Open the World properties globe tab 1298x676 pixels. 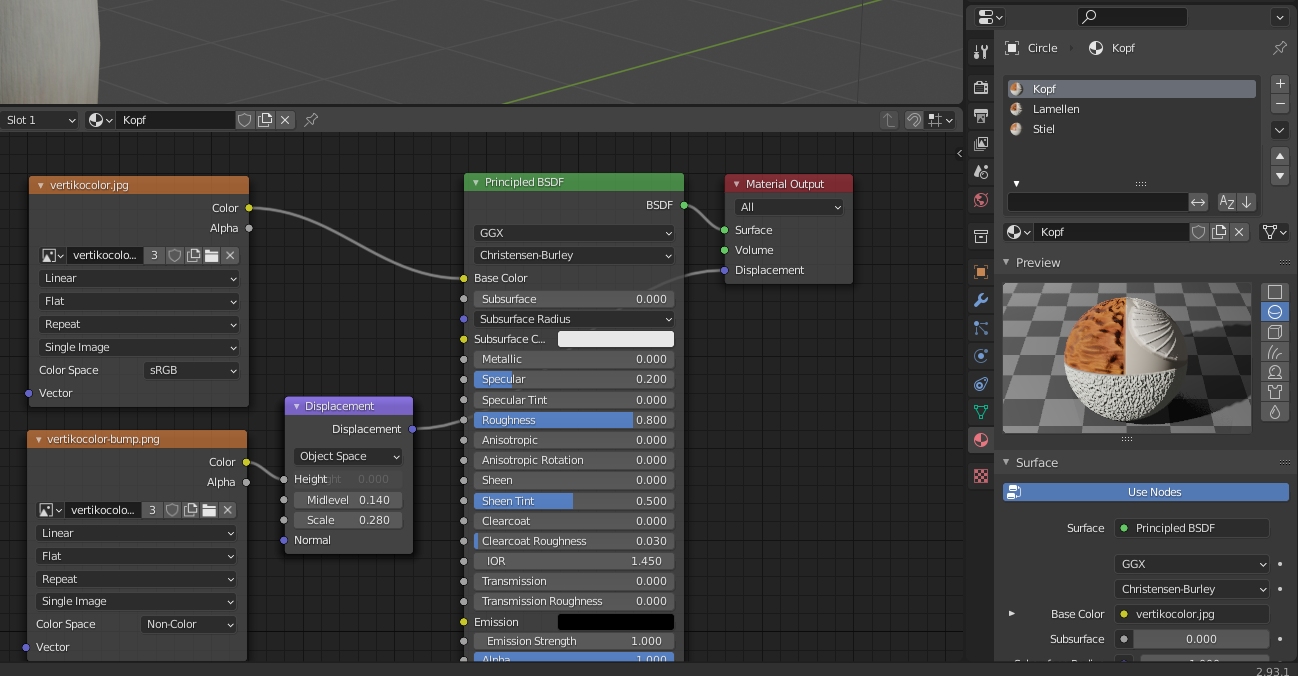coord(981,200)
